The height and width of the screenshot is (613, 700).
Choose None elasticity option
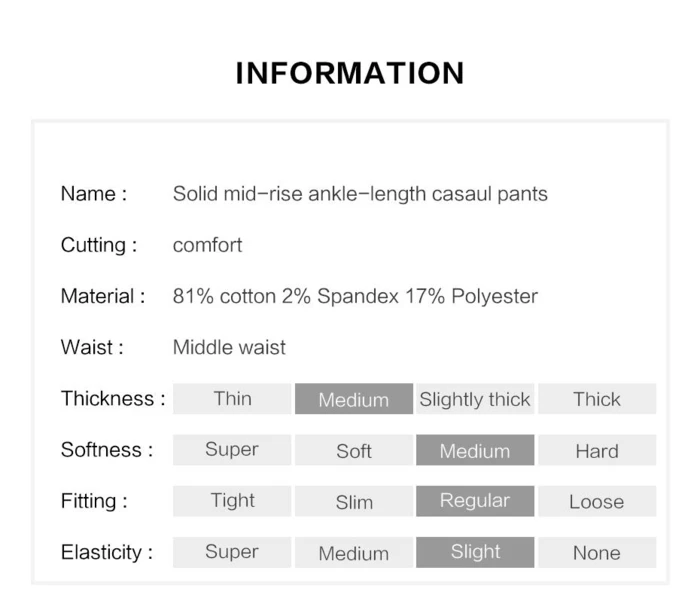pyautogui.click(x=597, y=552)
